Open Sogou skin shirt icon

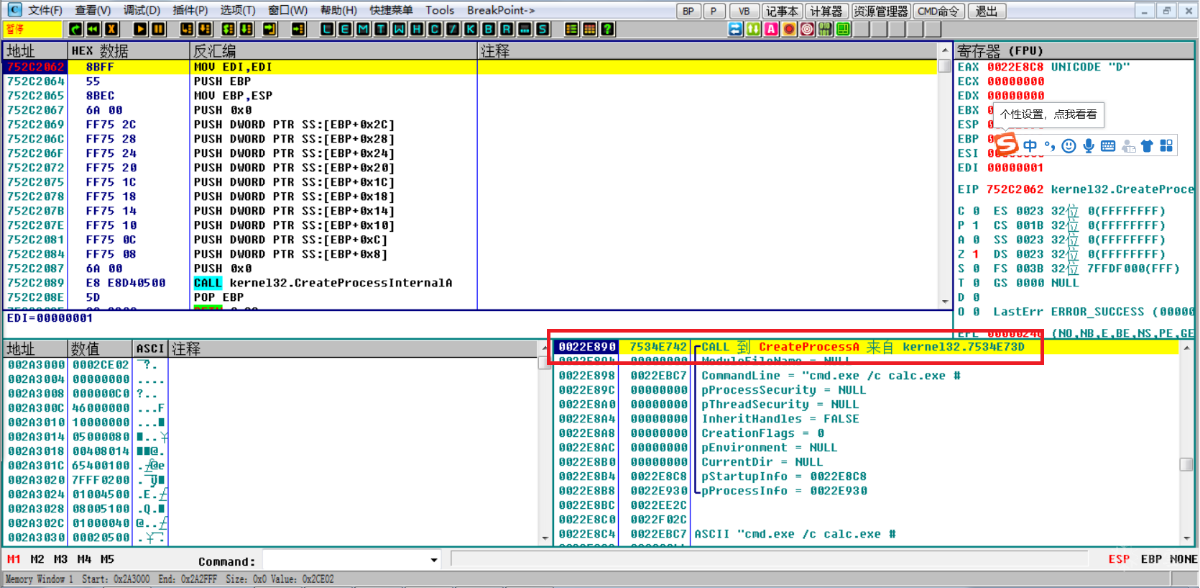point(1147,146)
